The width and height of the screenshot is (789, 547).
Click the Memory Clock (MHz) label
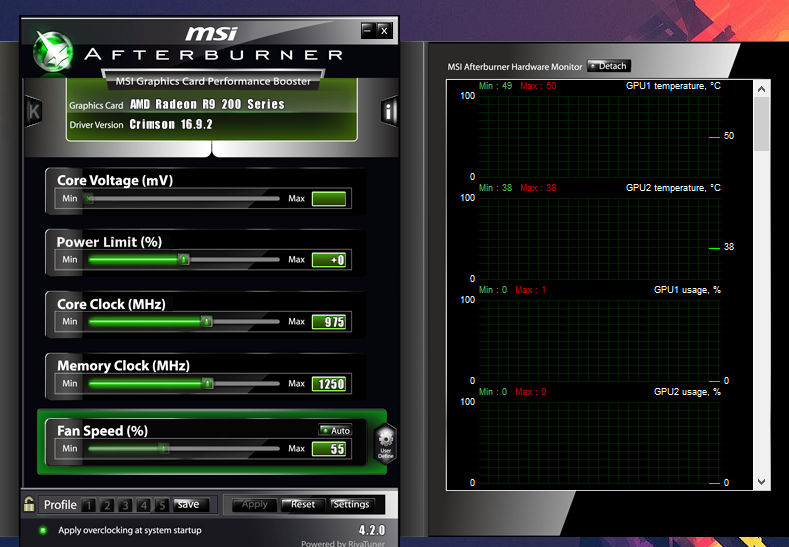coord(123,365)
